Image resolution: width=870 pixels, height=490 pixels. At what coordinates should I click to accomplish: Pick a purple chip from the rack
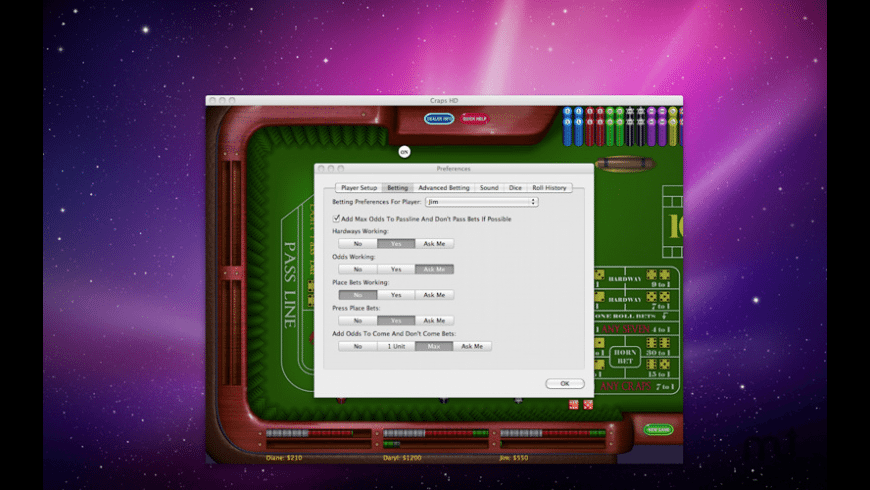point(656,127)
